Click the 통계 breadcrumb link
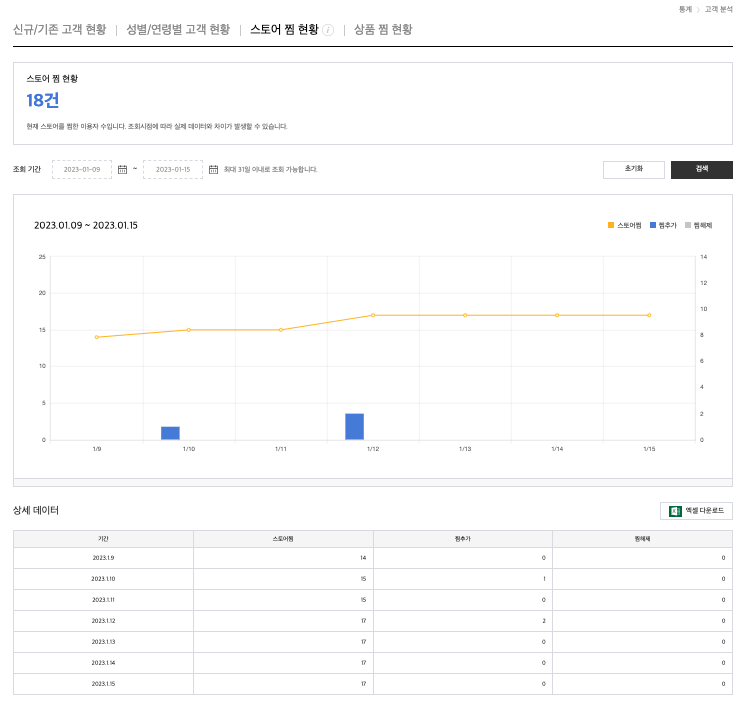742x709 pixels. tap(685, 8)
